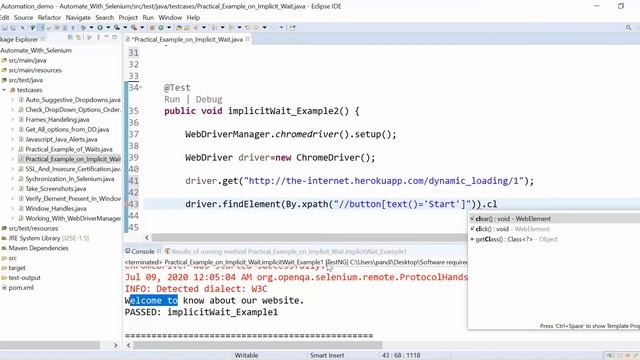Screen dimensions: 640x360
Task: Click the Pin Editor toolbar icon
Action: pos(292,28)
